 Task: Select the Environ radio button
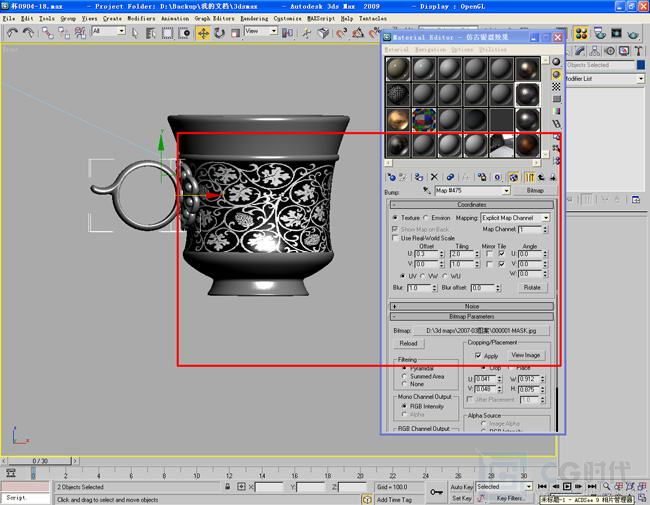click(426, 218)
